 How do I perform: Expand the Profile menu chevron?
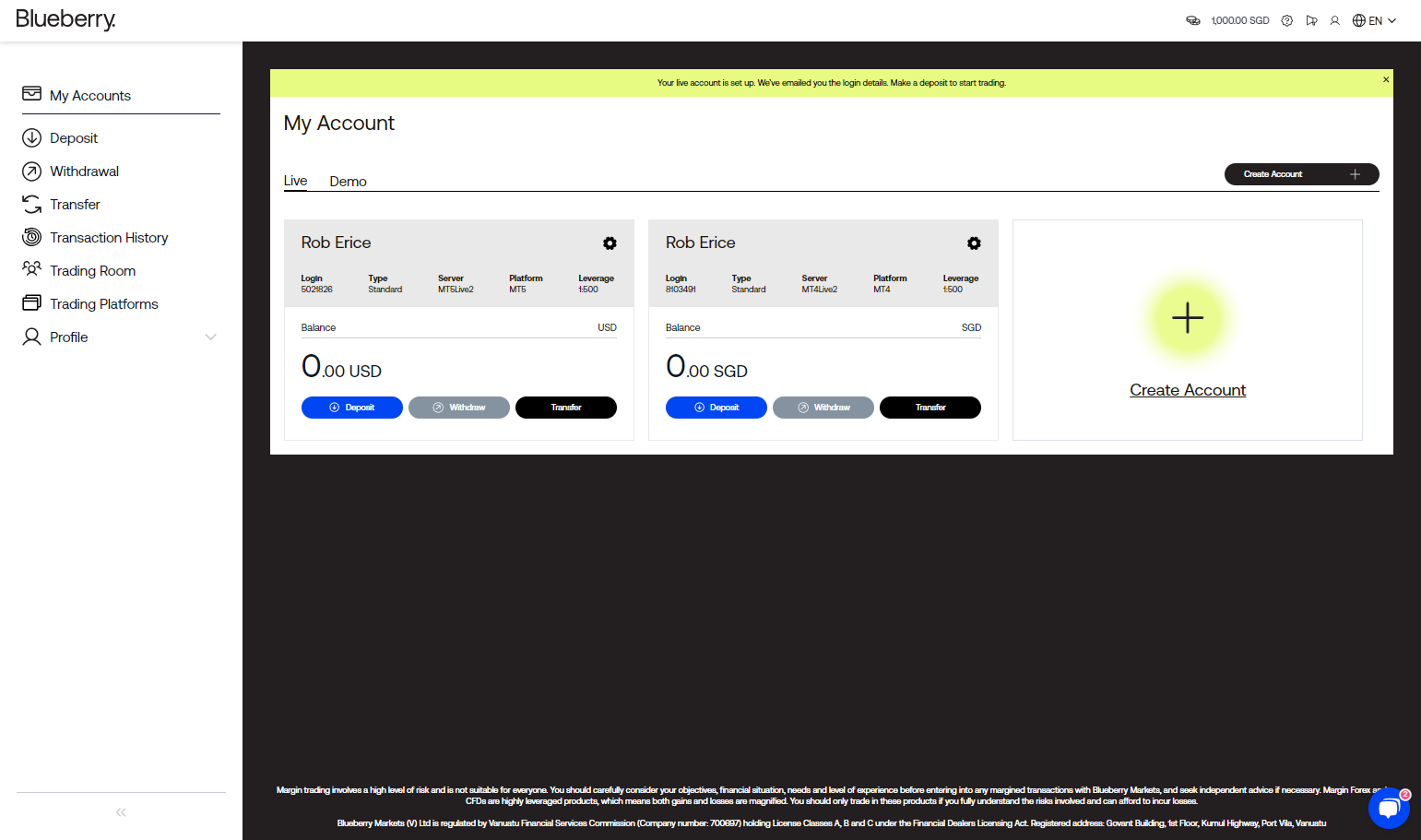(x=210, y=337)
